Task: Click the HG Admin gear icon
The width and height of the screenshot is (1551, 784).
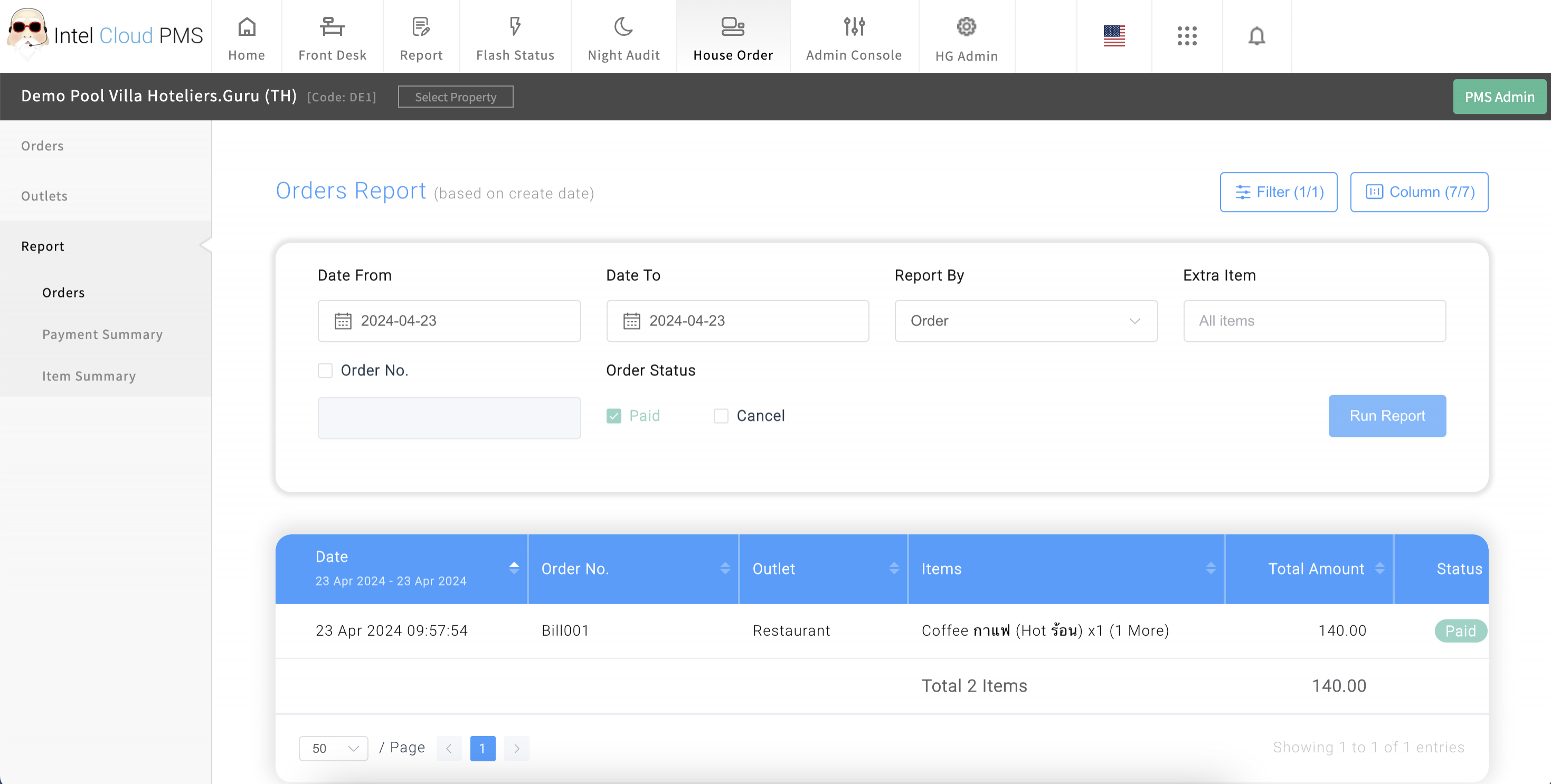Action: (x=966, y=27)
